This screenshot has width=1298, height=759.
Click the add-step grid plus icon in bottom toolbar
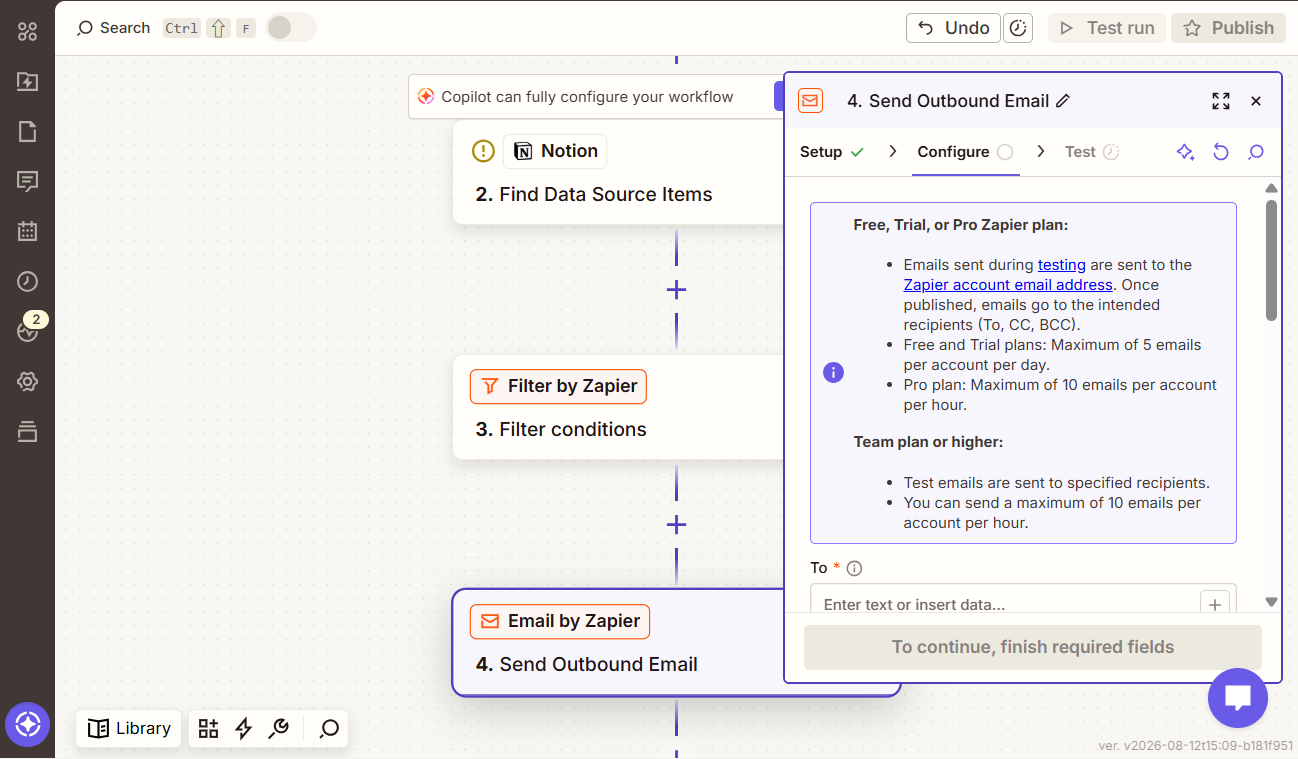tap(208, 728)
